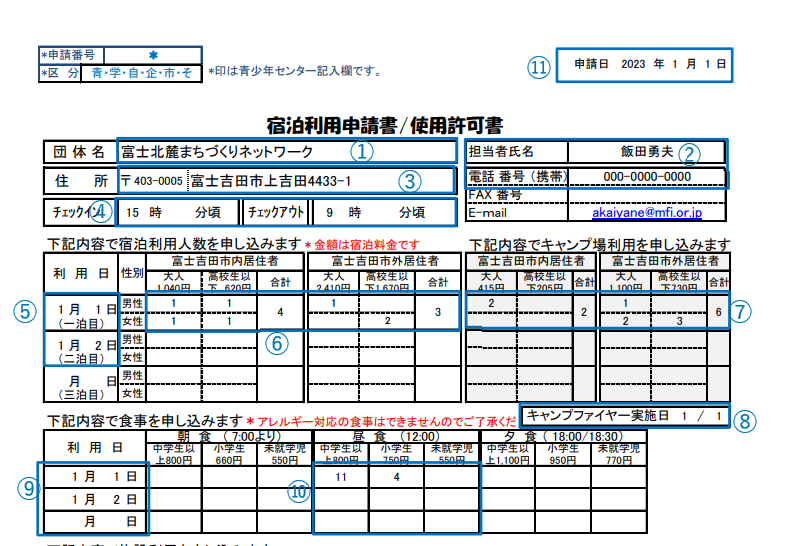
Task: Click the circled number 1 marker
Action: click(360, 151)
